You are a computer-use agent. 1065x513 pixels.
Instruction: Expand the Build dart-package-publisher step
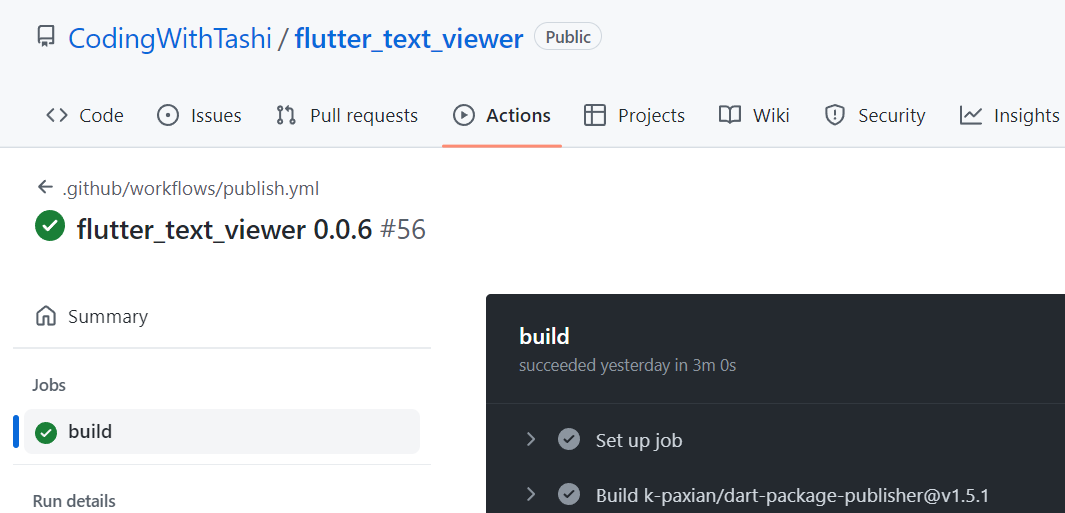531,495
